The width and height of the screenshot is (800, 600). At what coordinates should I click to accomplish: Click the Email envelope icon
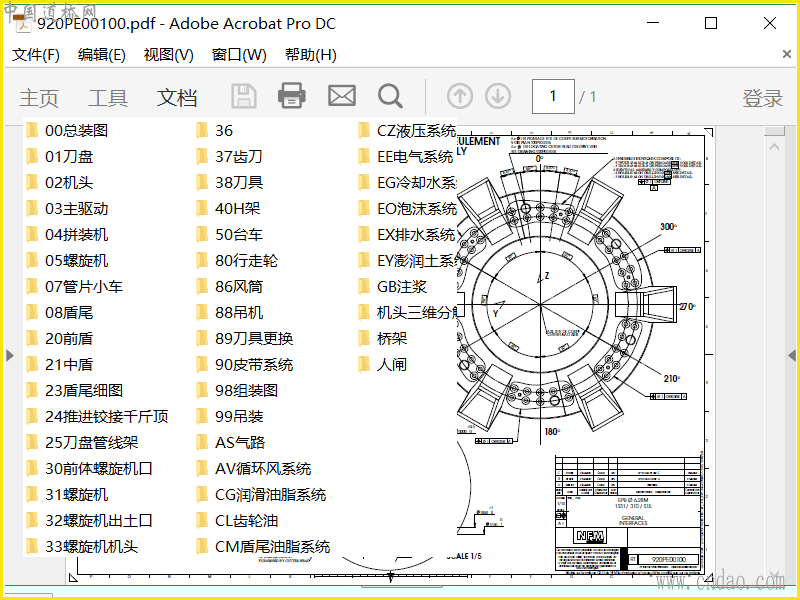click(341, 95)
